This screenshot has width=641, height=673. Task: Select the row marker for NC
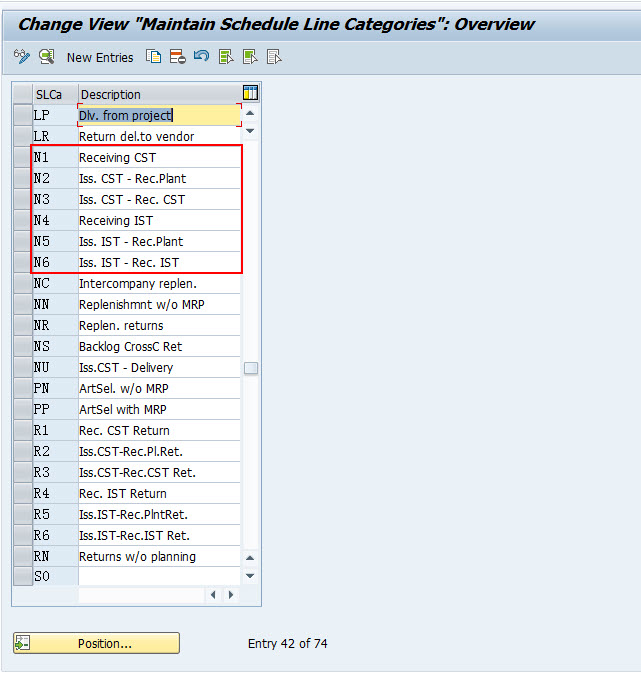23,283
